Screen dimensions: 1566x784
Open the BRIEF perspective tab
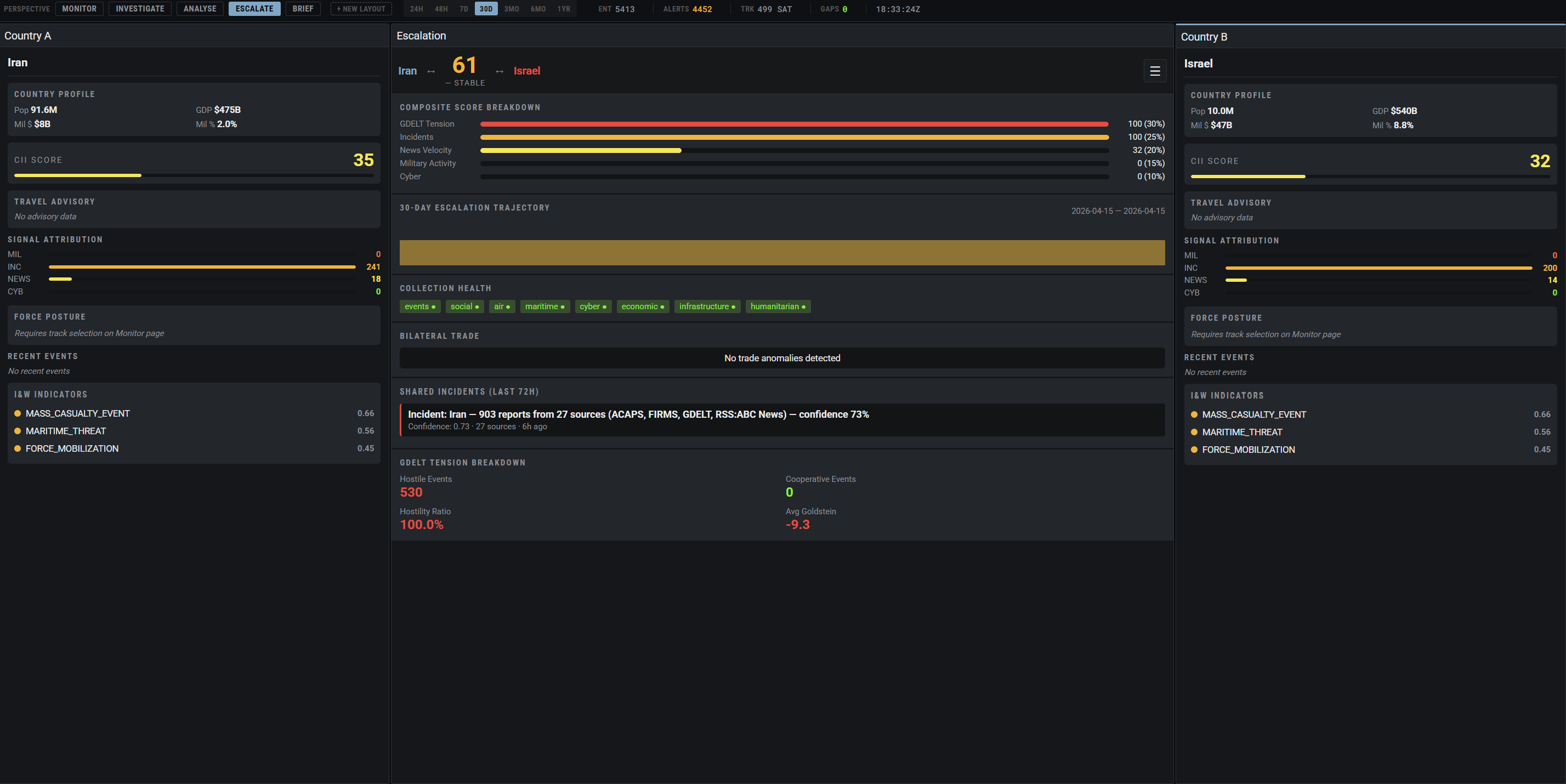pyautogui.click(x=303, y=9)
